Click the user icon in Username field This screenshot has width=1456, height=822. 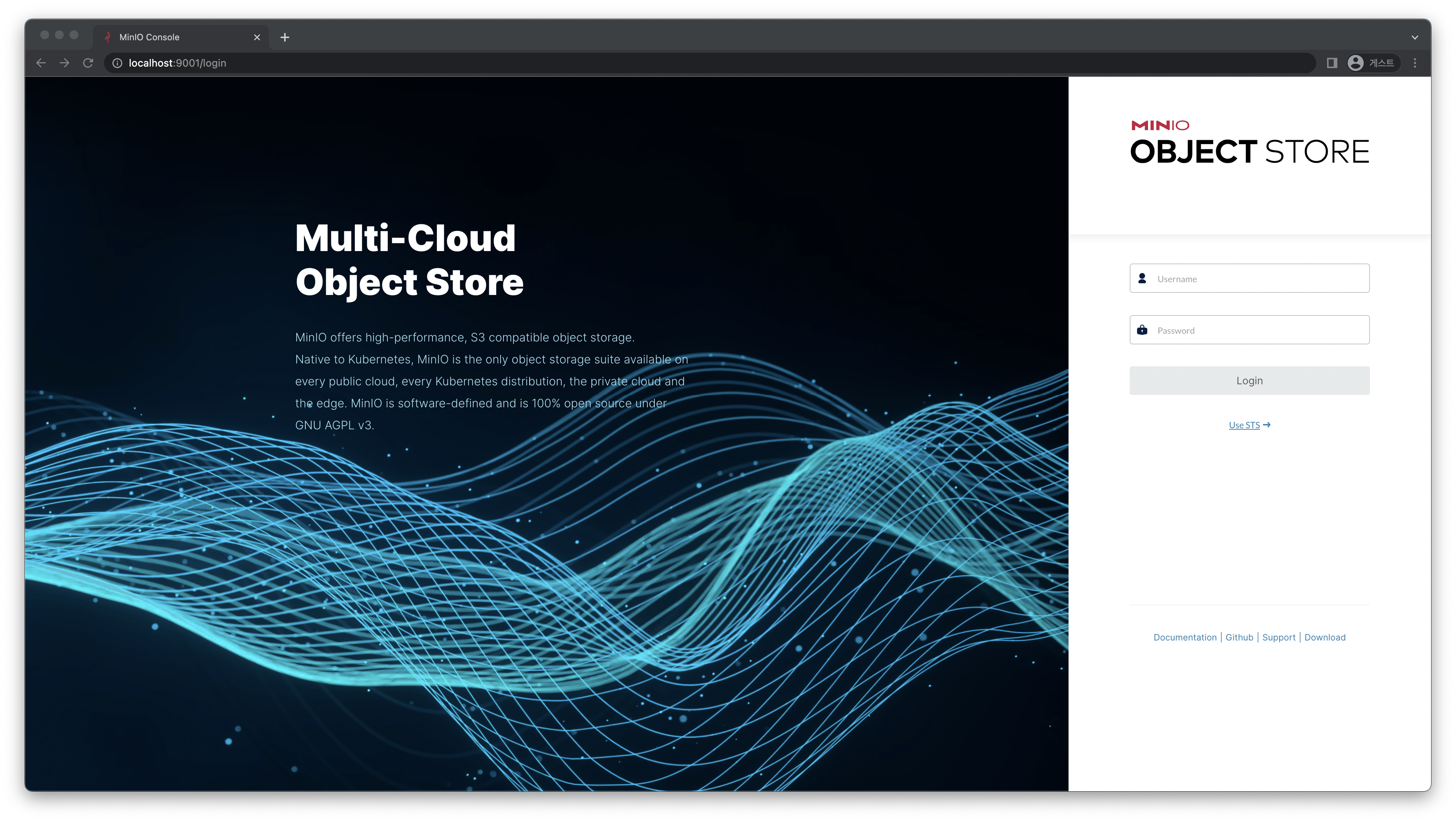pos(1142,278)
